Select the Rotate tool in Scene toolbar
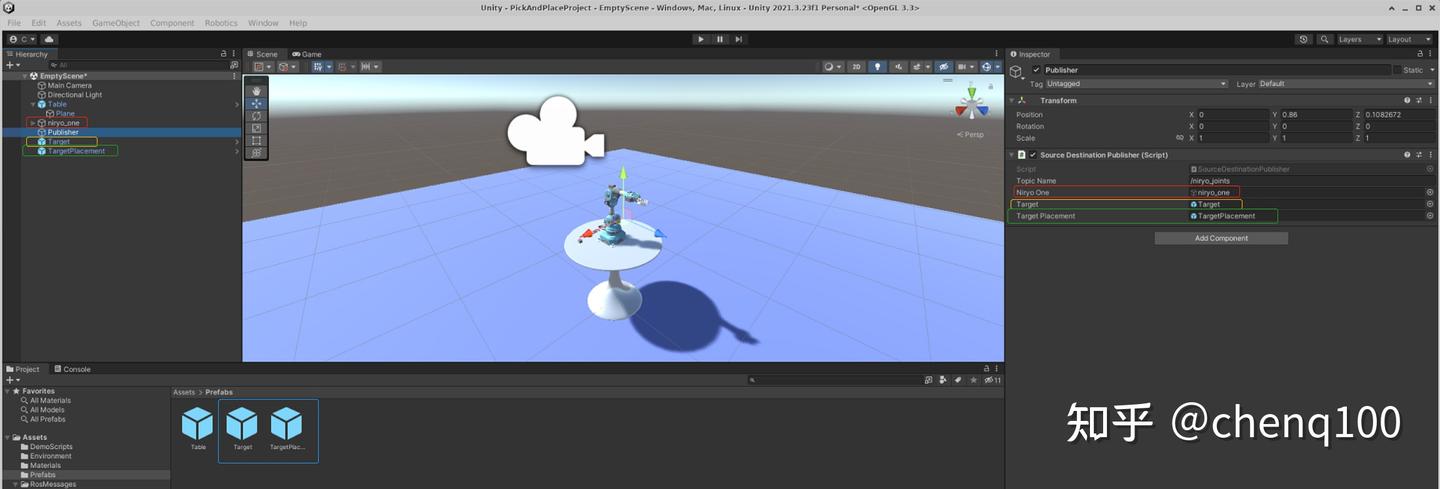1440x489 pixels. (256, 116)
